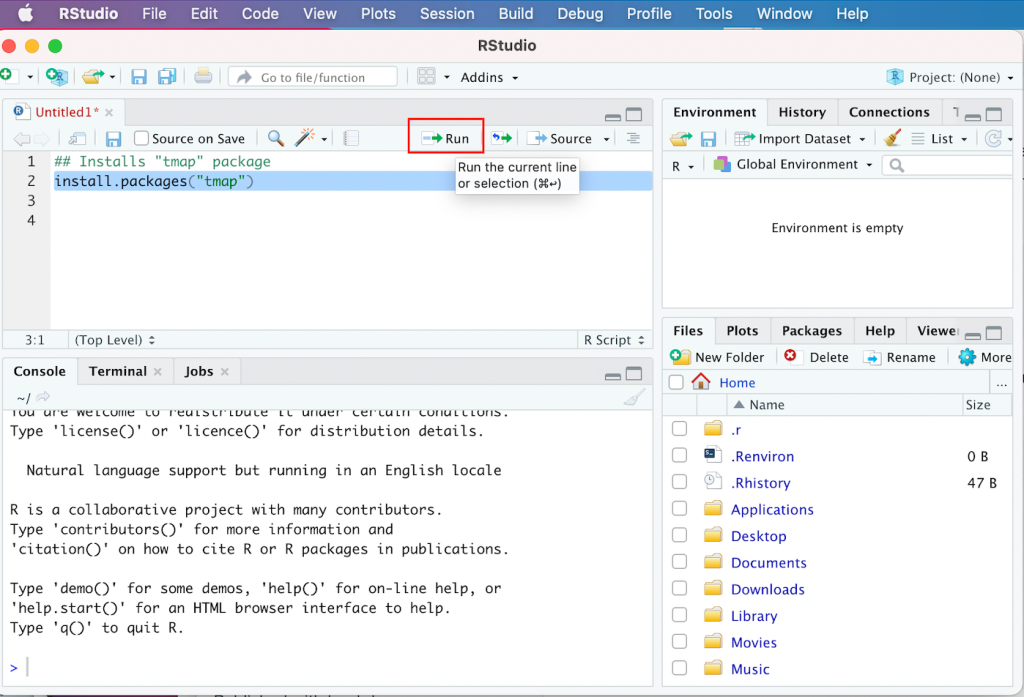Screen dimensions: 1024x697
Task: Open the Downloads folder link
Action: point(767,589)
